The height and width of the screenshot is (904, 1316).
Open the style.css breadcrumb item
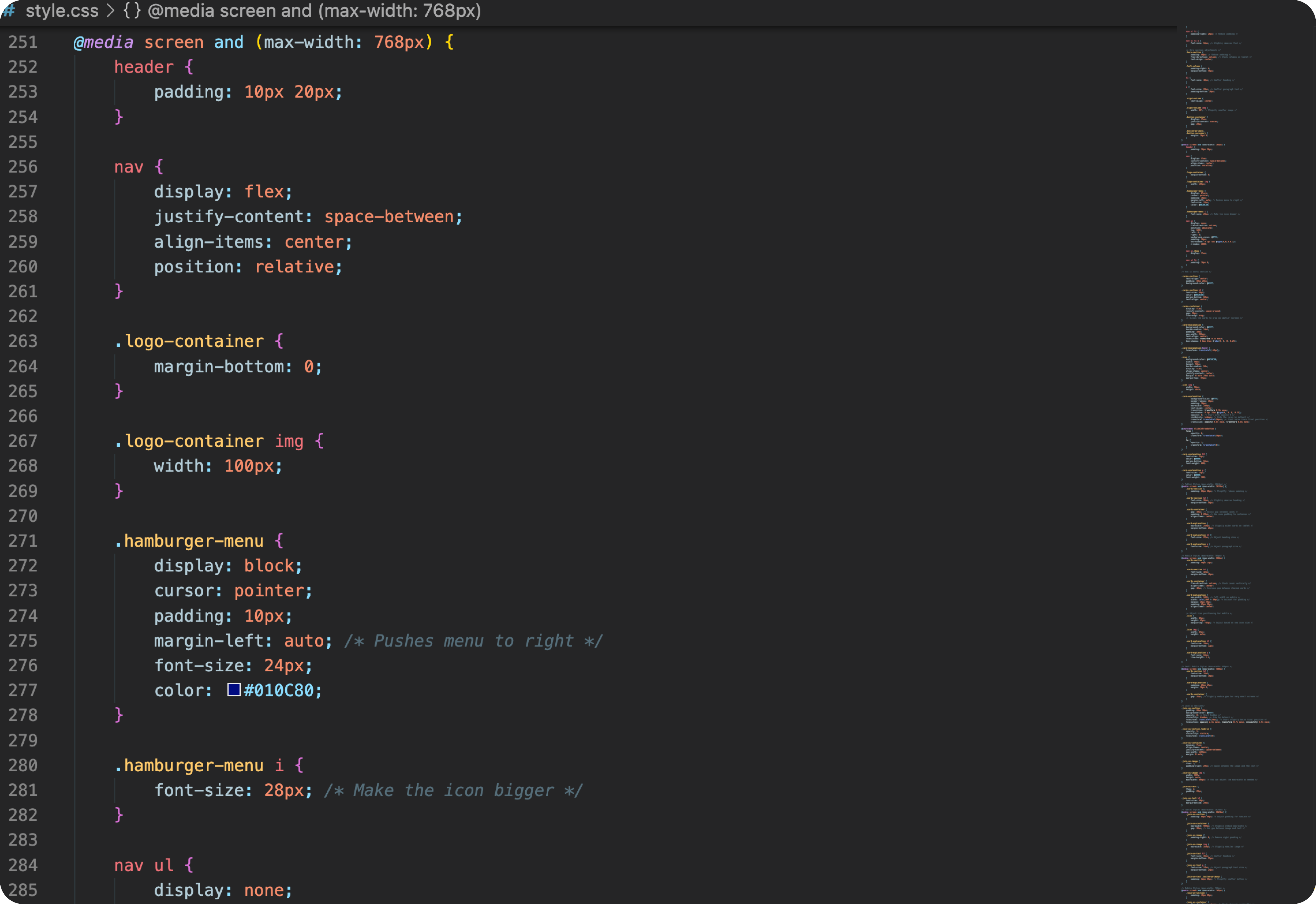[x=62, y=11]
